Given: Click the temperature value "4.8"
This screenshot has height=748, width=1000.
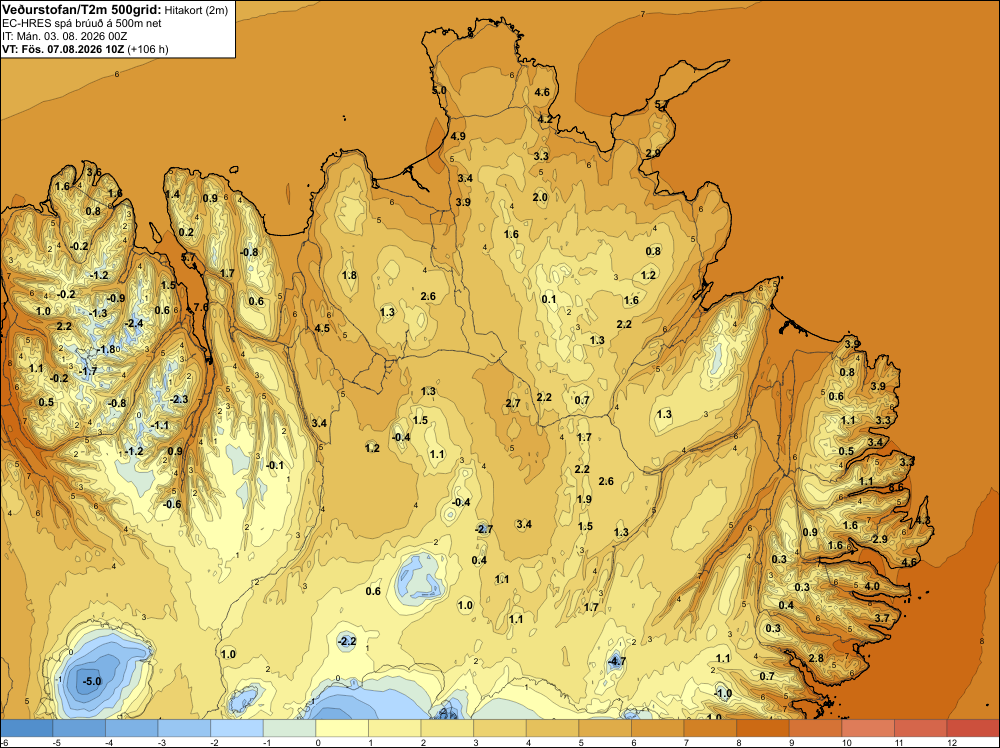Looking at the screenshot, I should click(923, 521).
